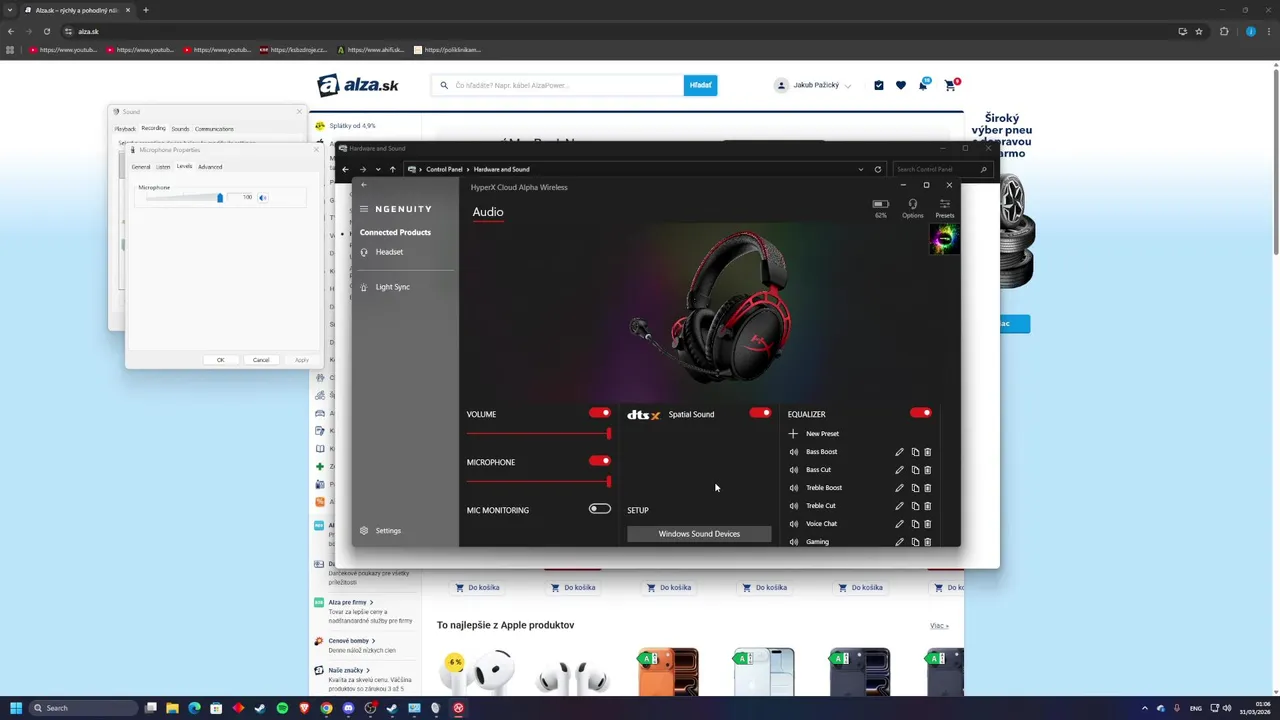Click the Windows Sound Devices button
This screenshot has height=720, width=1280.
click(x=699, y=534)
